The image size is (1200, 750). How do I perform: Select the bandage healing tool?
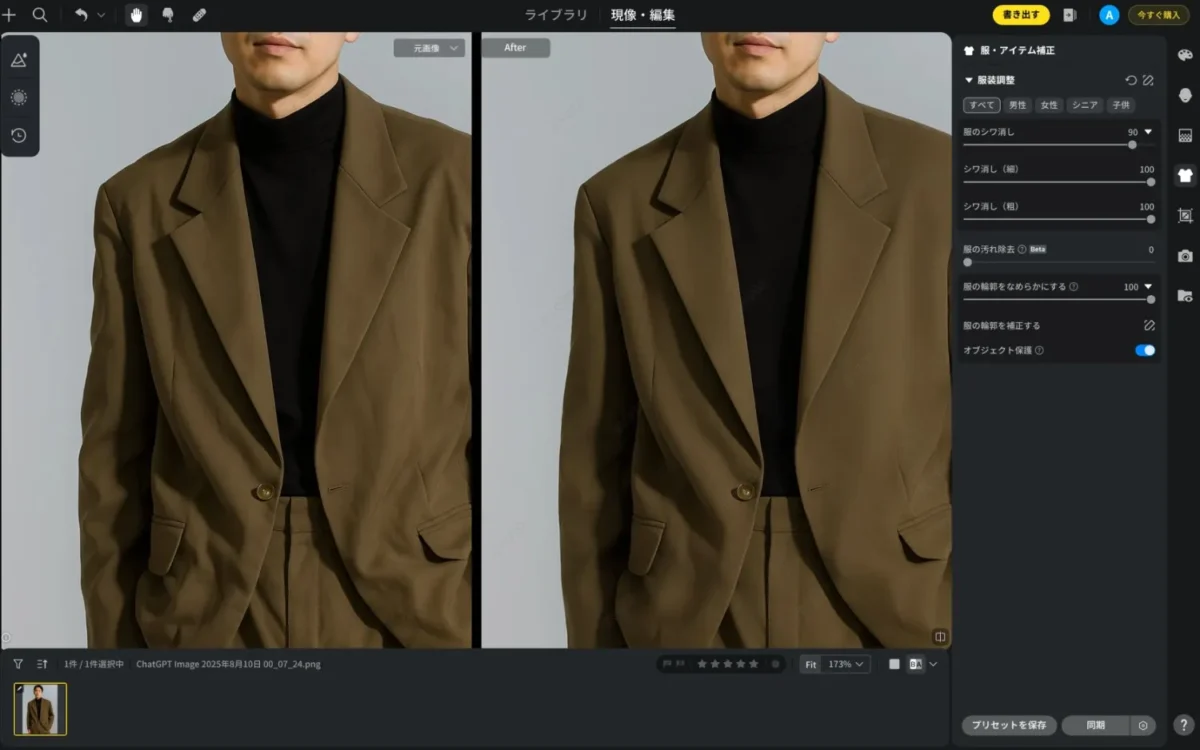198,15
